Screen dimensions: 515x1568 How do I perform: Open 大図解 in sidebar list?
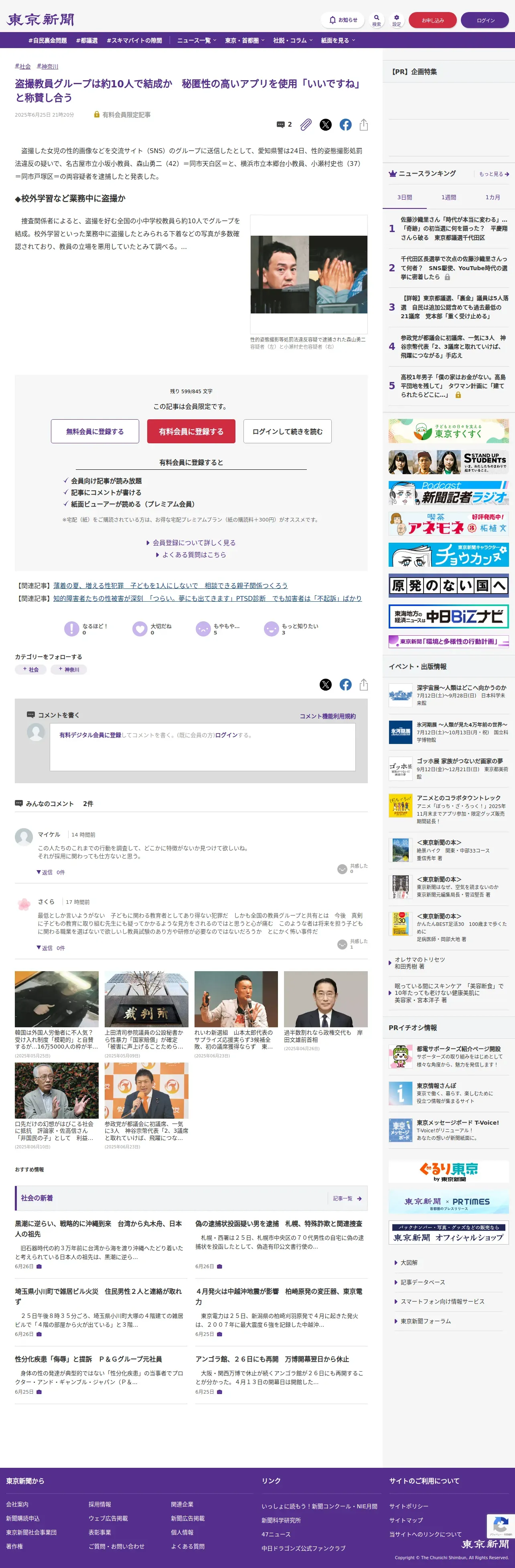(x=409, y=1263)
